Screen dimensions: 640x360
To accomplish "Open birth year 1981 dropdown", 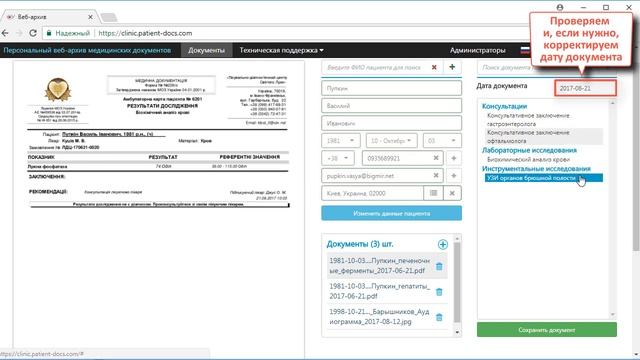I will click(x=340, y=140).
